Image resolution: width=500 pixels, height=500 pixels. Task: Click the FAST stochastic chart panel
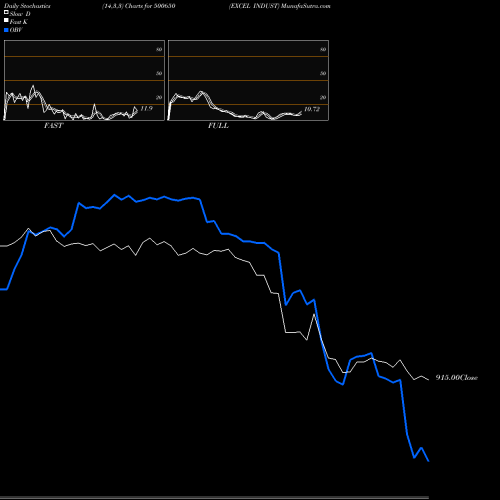[84, 80]
